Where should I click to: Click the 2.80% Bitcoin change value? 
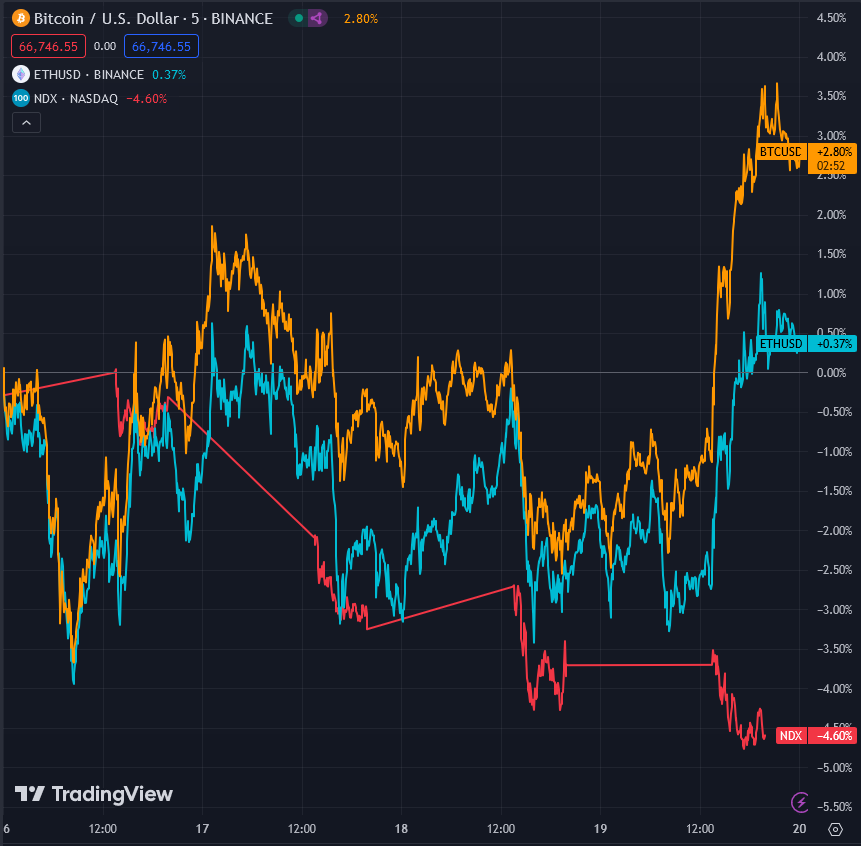[361, 19]
